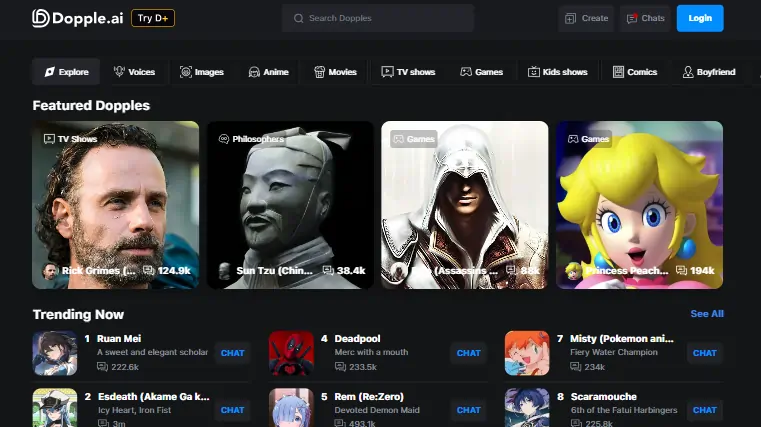Switch to the Images tab

pos(201,72)
